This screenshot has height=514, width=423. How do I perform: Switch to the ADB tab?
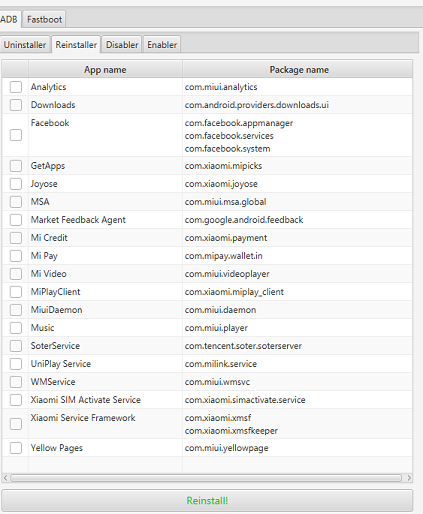point(9,19)
